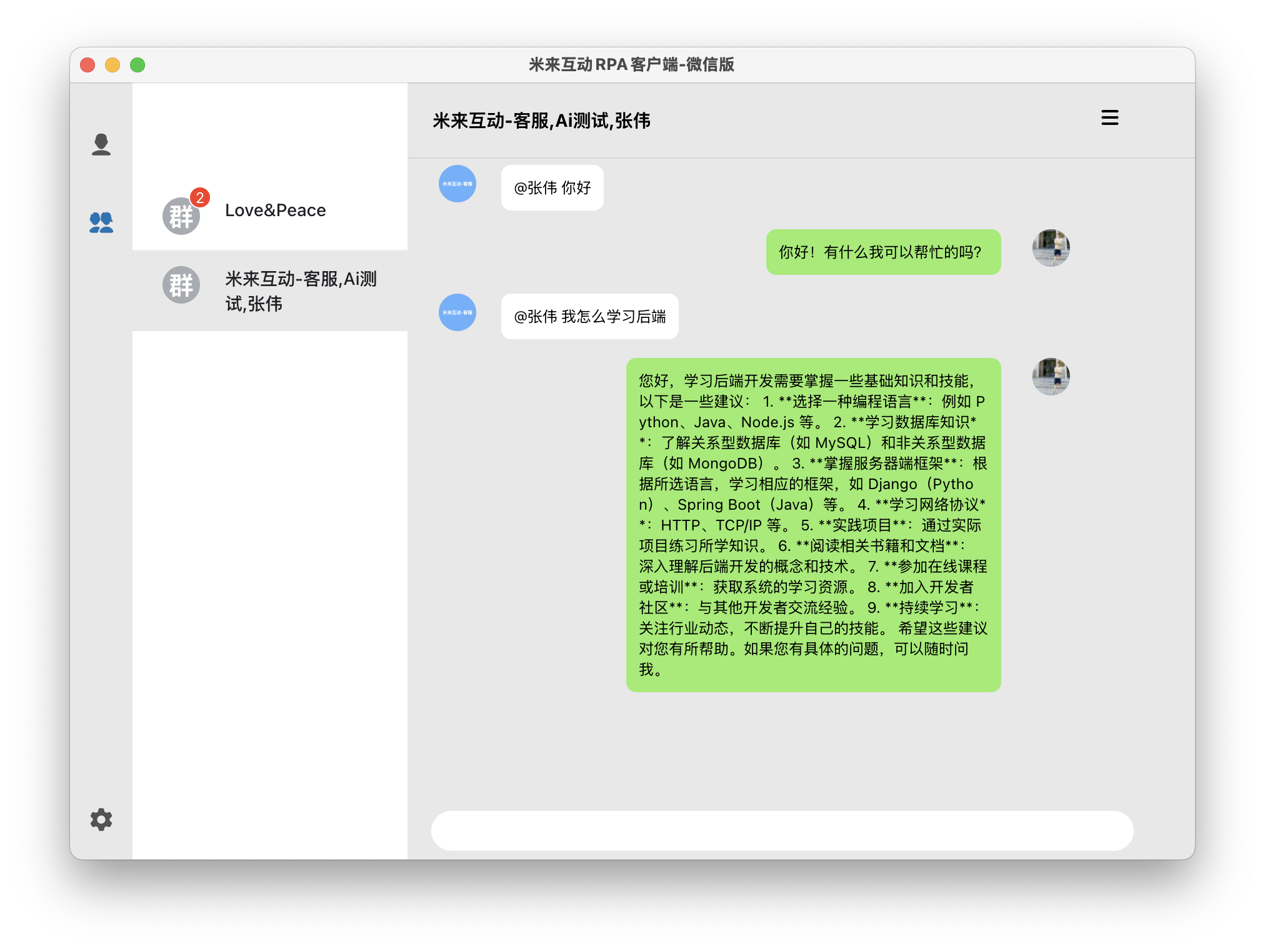Click the blue avatar next to 我怎么学习后端

457,313
